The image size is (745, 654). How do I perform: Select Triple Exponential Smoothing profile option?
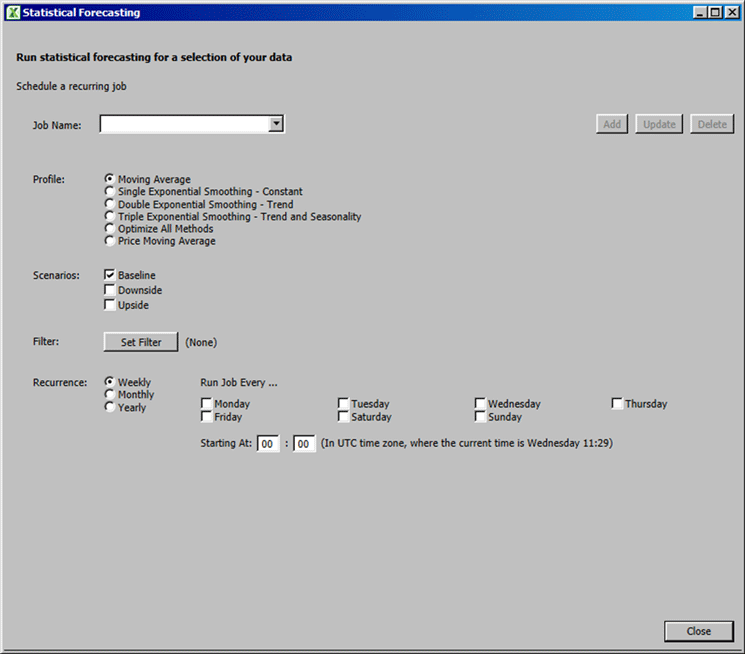point(110,216)
